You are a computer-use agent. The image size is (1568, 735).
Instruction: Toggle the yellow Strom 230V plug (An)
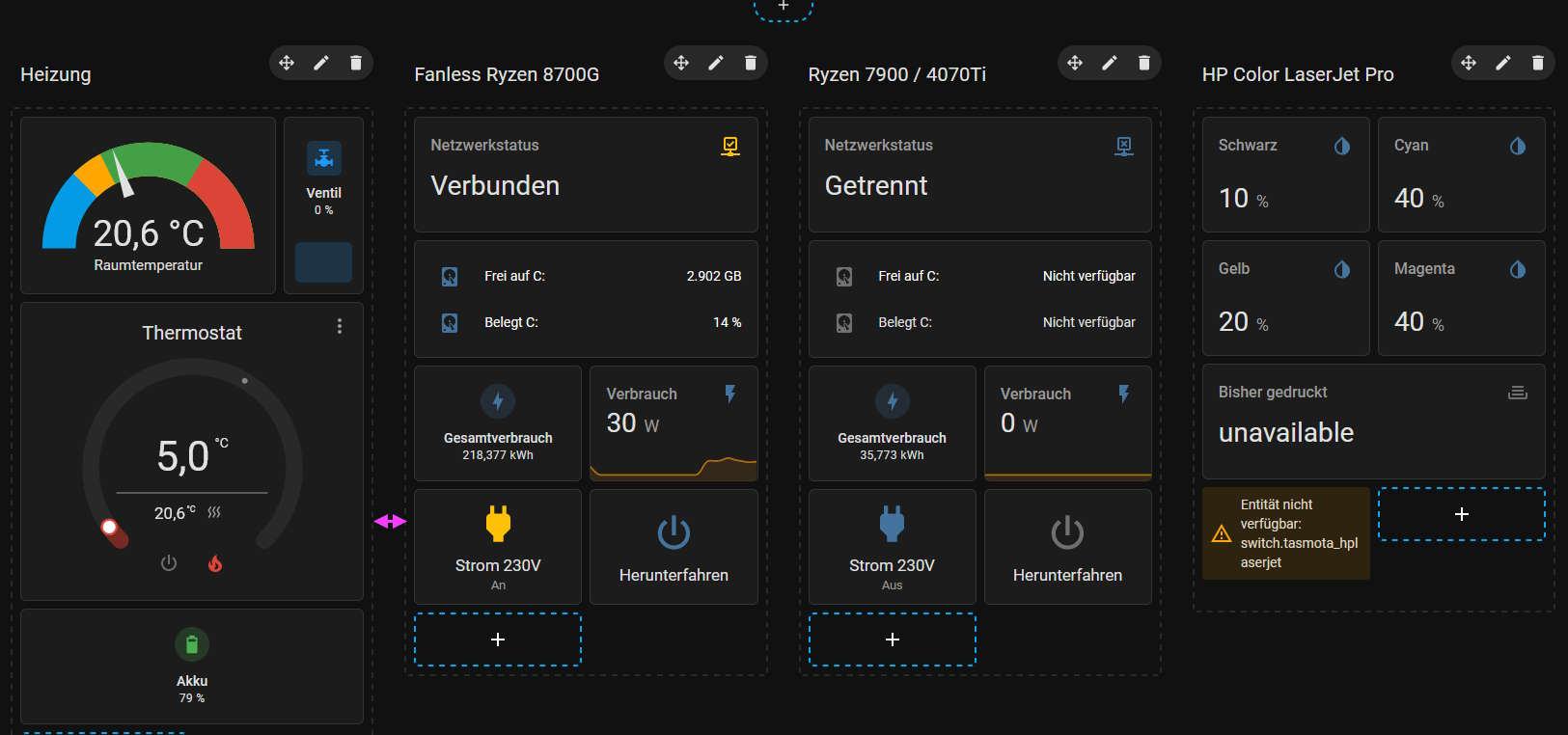498,525
